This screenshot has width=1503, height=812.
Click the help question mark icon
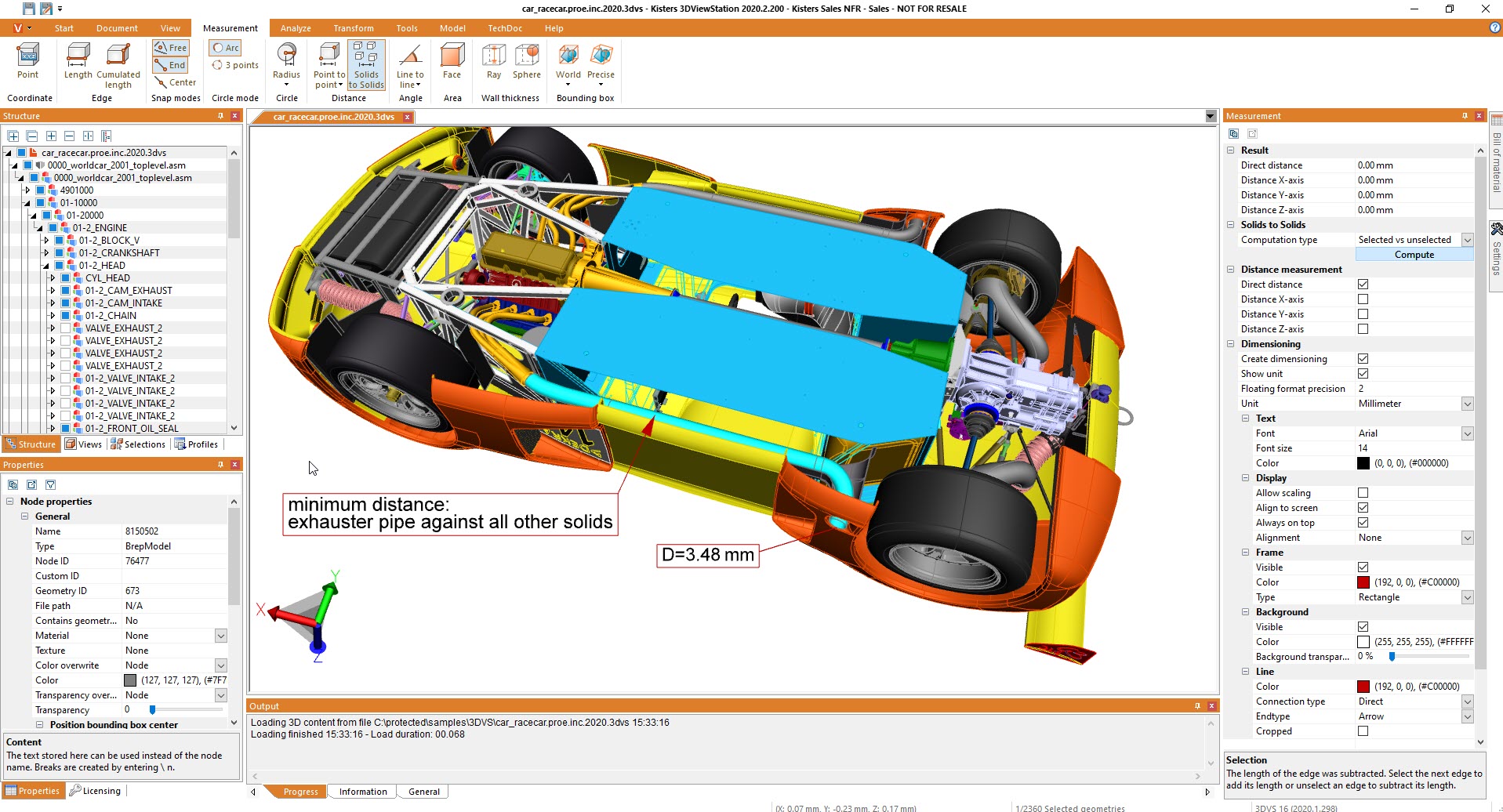[1494, 27]
